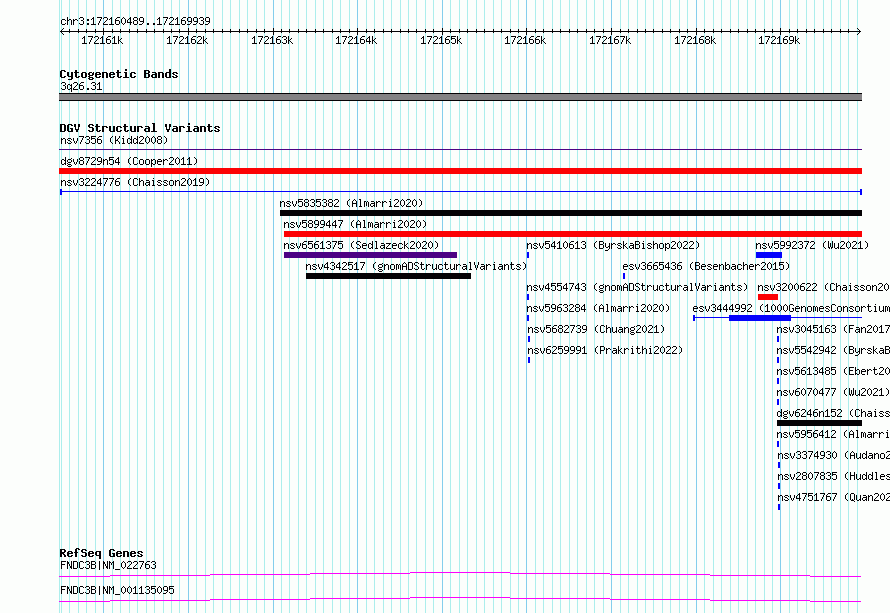Click nsv4751767 Quan variant label

tap(833, 497)
